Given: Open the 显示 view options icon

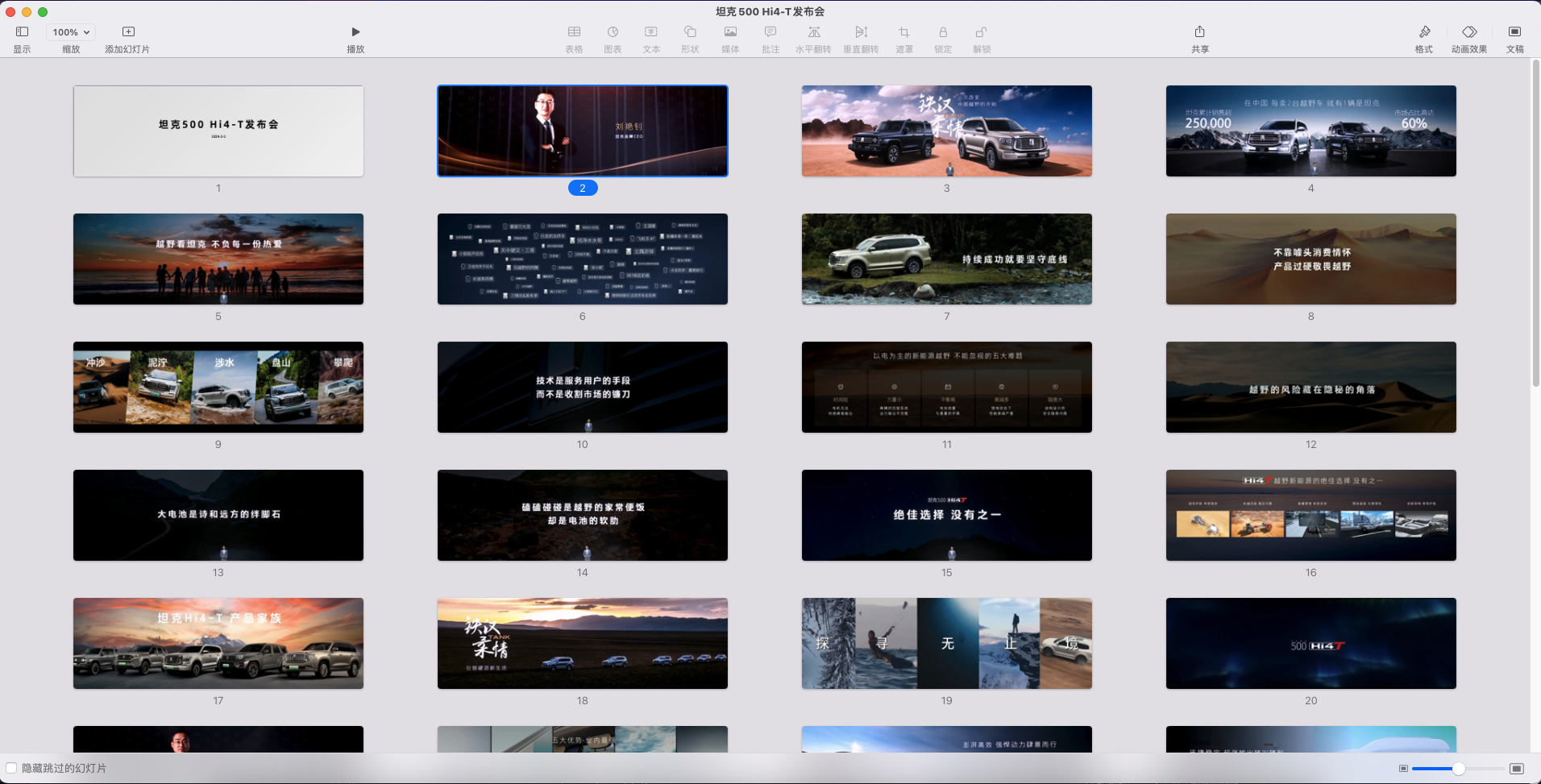Looking at the screenshot, I should tap(22, 32).
